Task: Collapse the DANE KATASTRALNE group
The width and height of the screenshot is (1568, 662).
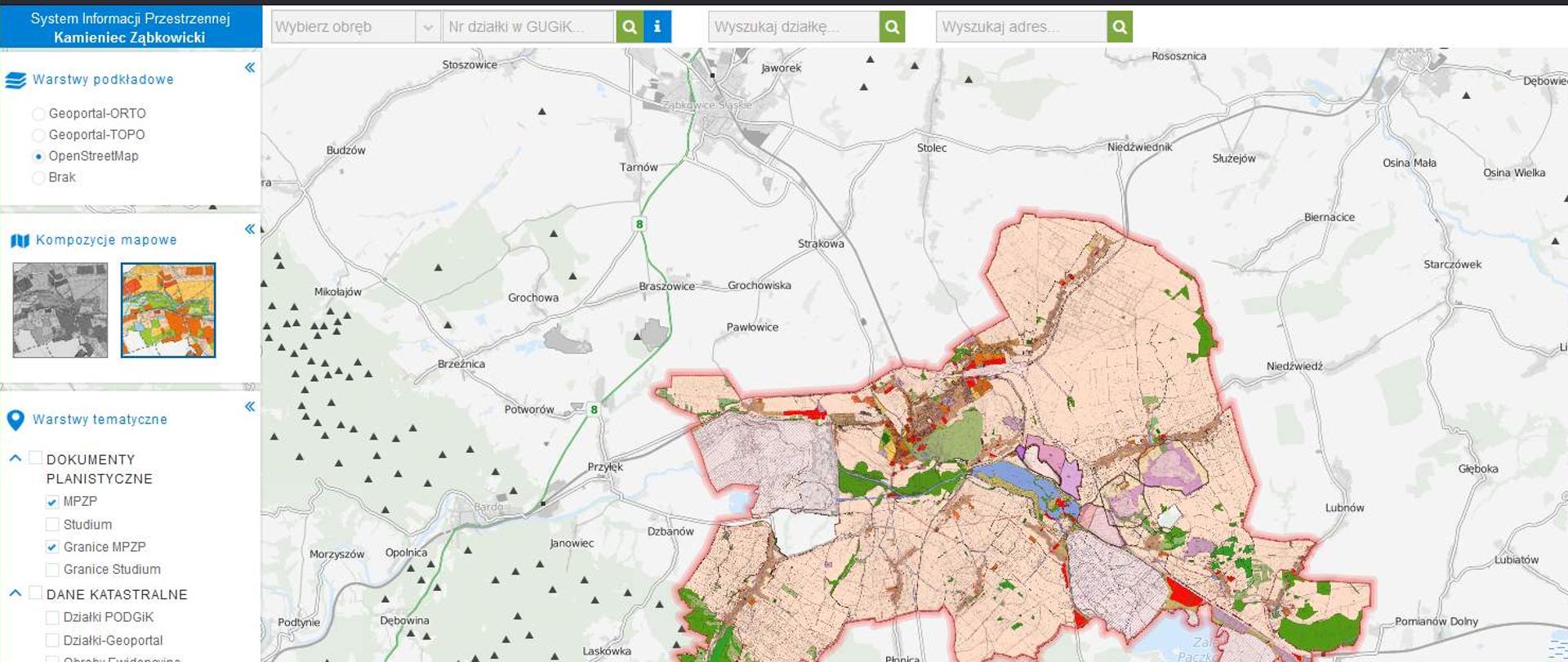Action: [x=15, y=593]
